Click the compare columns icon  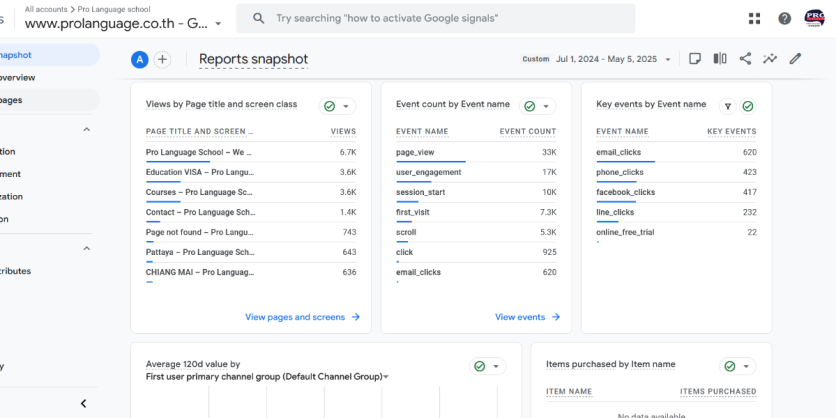click(720, 59)
